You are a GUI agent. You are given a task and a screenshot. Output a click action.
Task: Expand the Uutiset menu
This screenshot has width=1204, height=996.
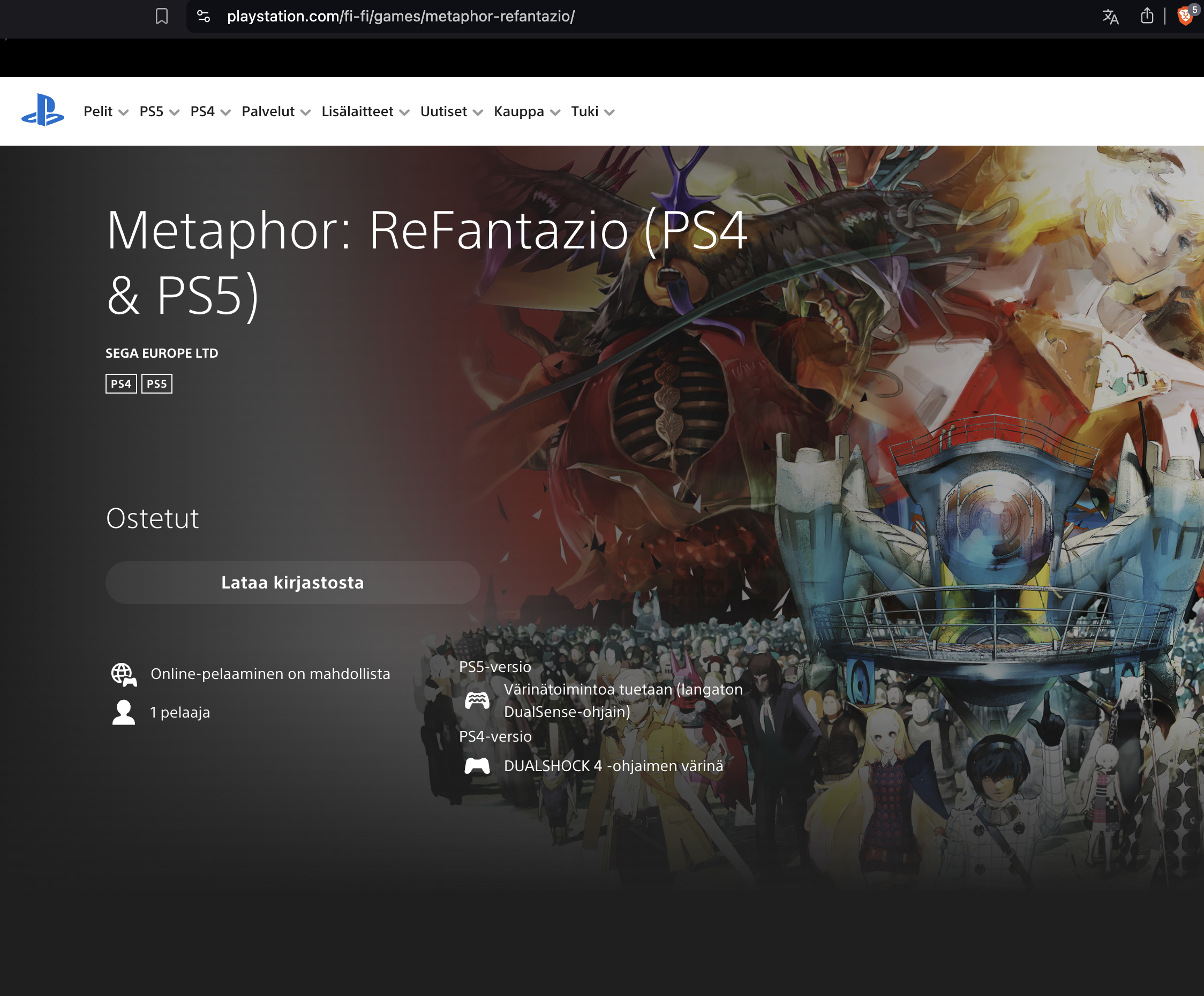click(x=451, y=112)
